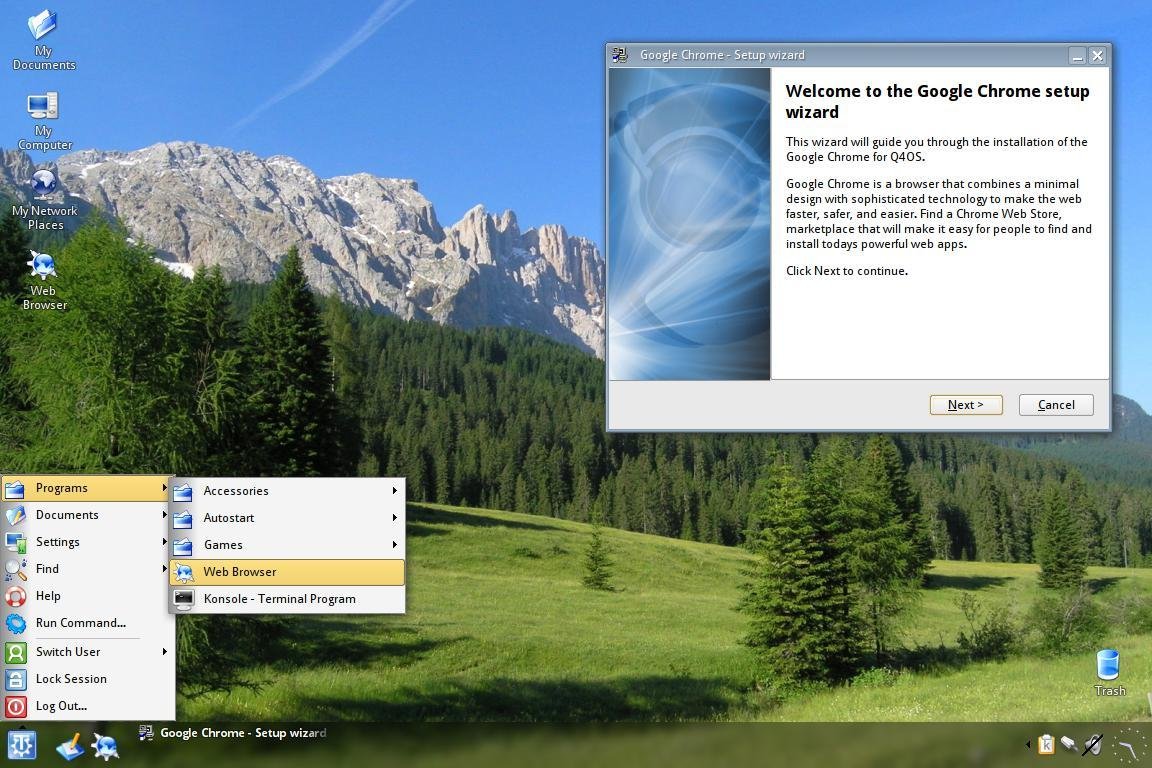The image size is (1152, 768).
Task: Expand the Accessories submenu
Action: point(287,491)
